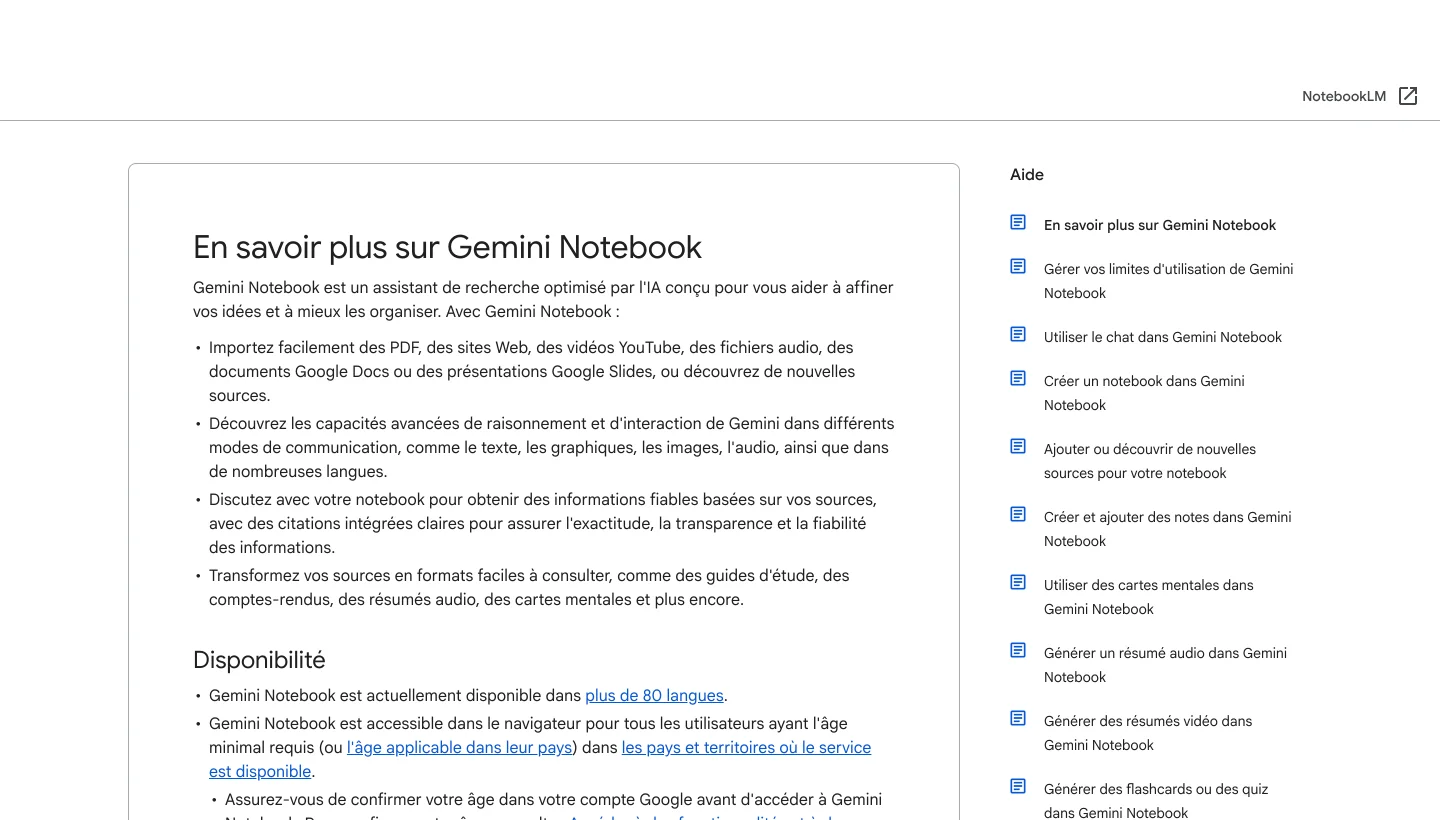Open "Créer un notebook dans Gemini Notebook" article
Viewport: 1440px width, 820px height.
click(1144, 393)
